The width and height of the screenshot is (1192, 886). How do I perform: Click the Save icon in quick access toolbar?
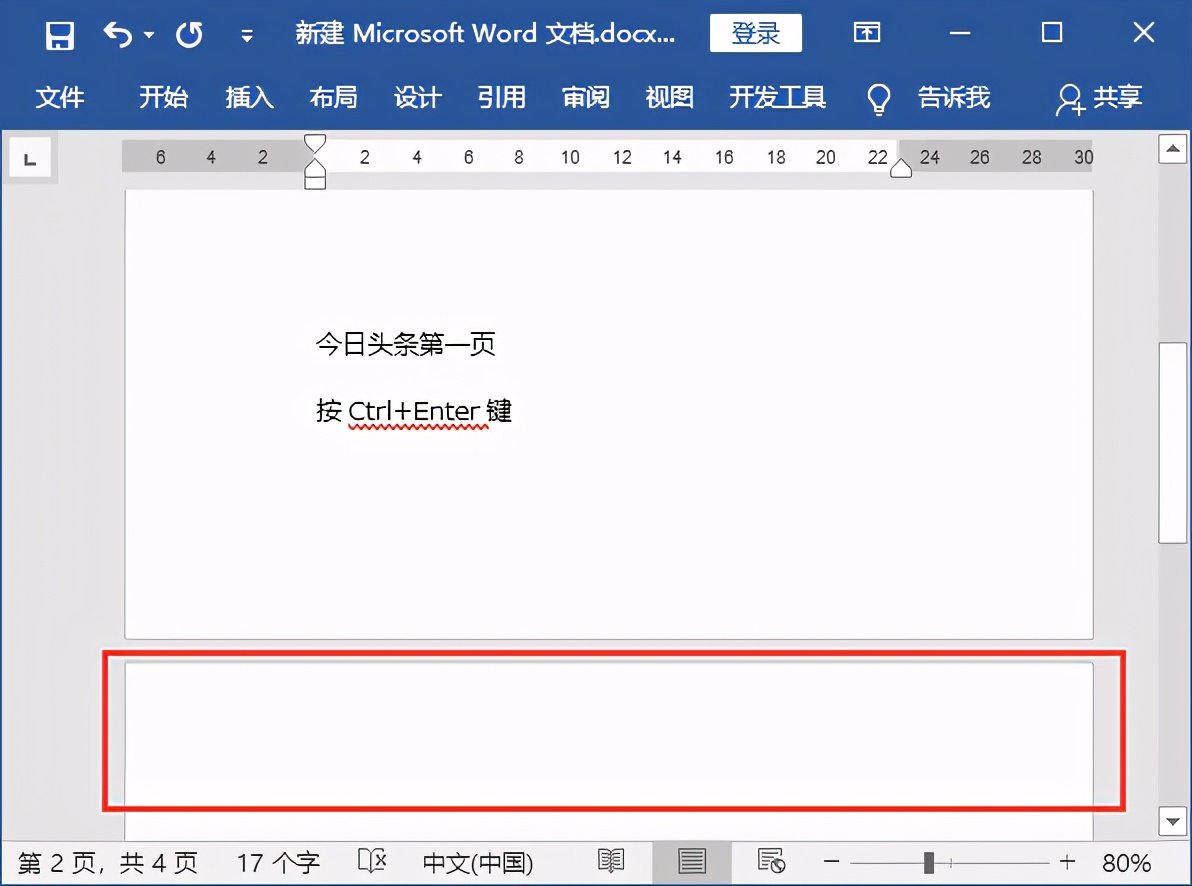[59, 34]
